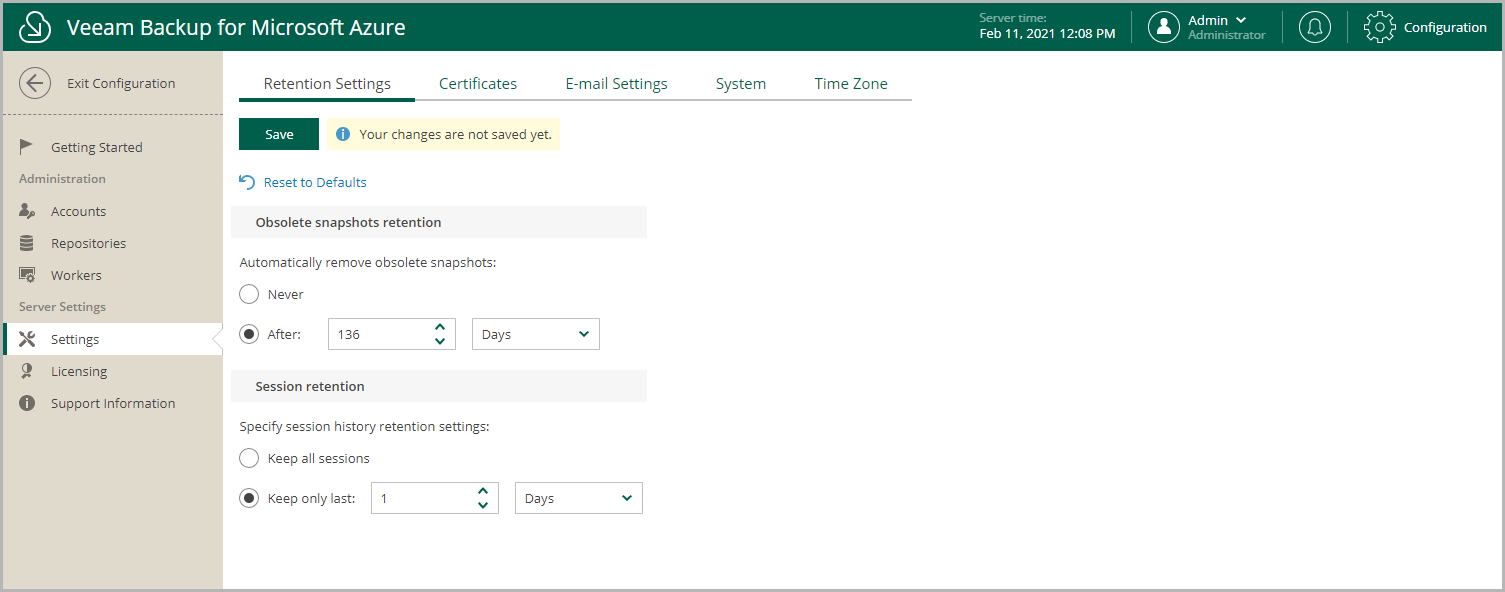
Task: Click the Obsolete snapshots retention heading
Action: pos(348,222)
